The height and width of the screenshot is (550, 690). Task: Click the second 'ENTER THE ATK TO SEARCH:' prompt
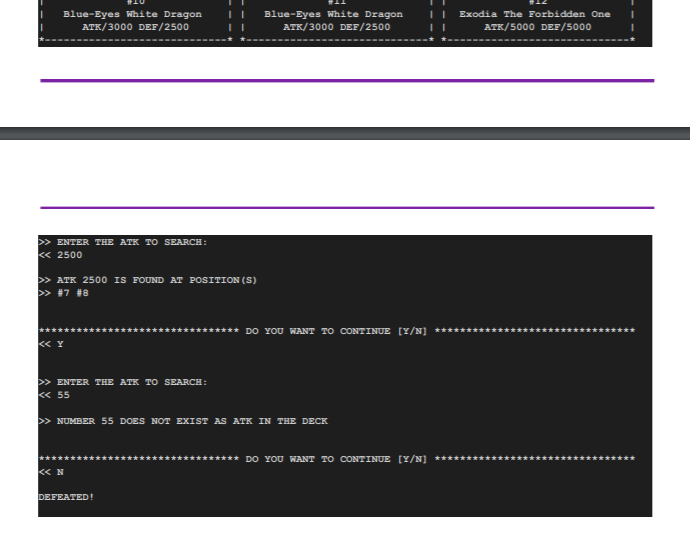[123, 382]
